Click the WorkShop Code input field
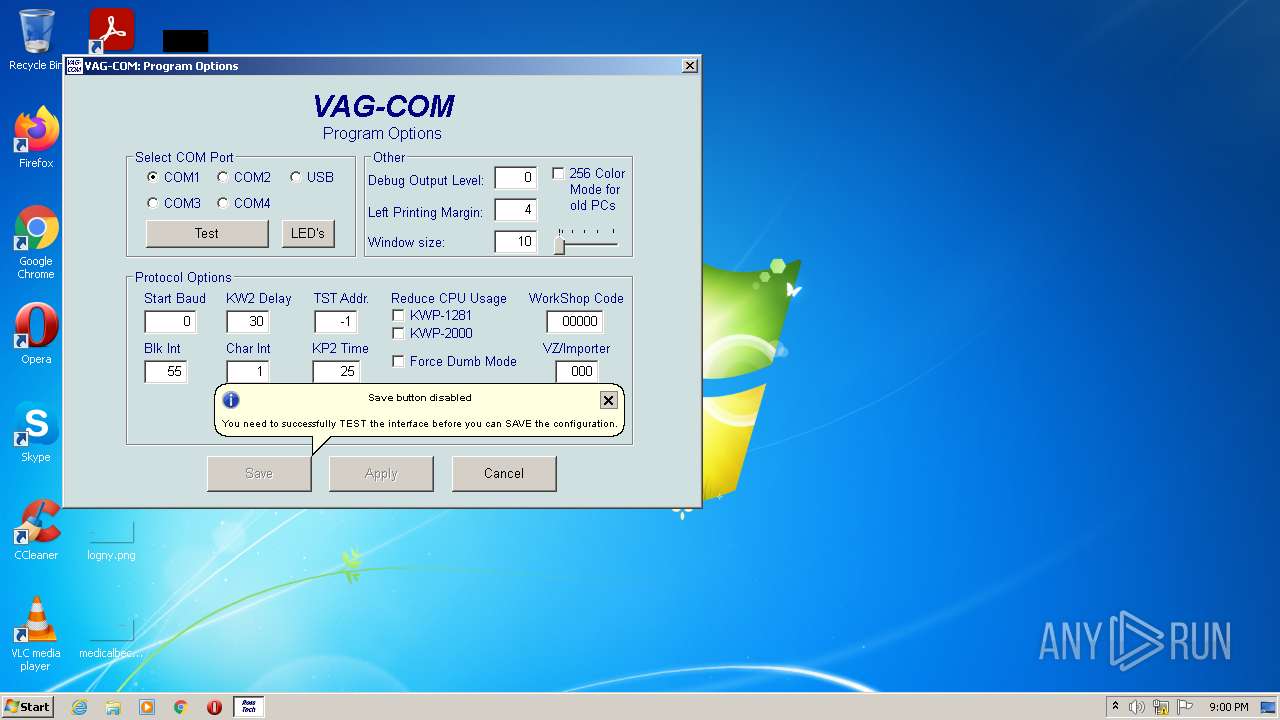Image resolution: width=1280 pixels, height=720 pixels. pyautogui.click(x=575, y=321)
